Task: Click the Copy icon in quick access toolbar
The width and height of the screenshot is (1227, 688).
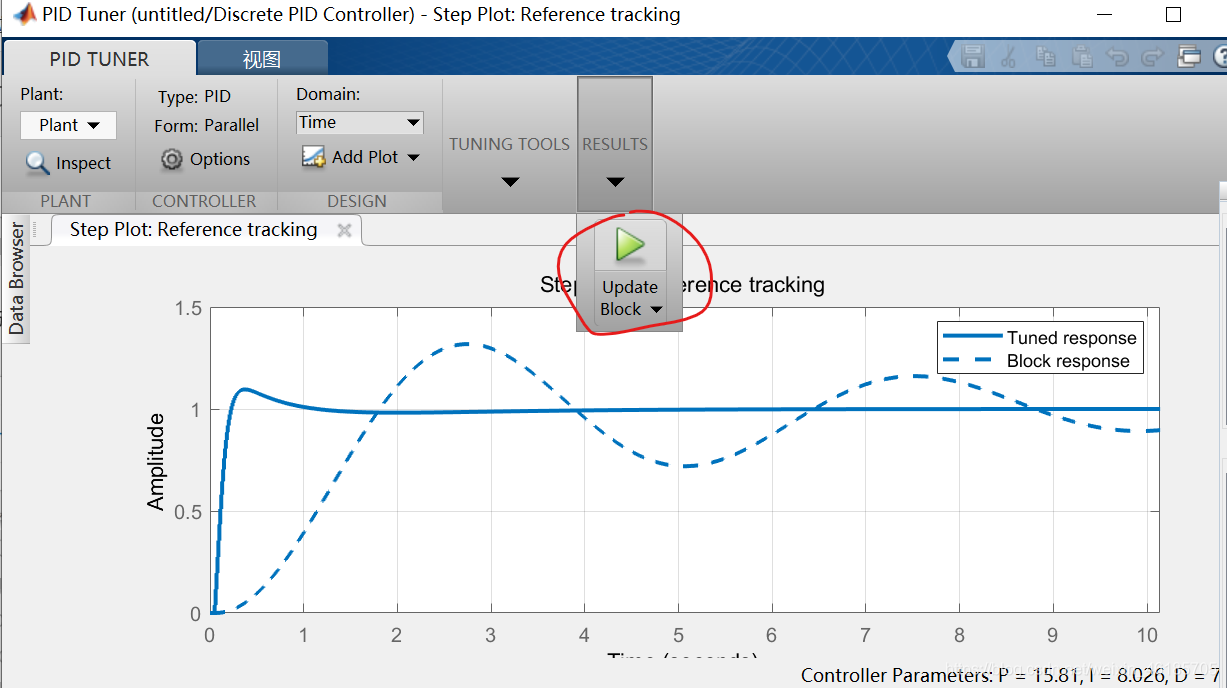Action: click(1046, 57)
